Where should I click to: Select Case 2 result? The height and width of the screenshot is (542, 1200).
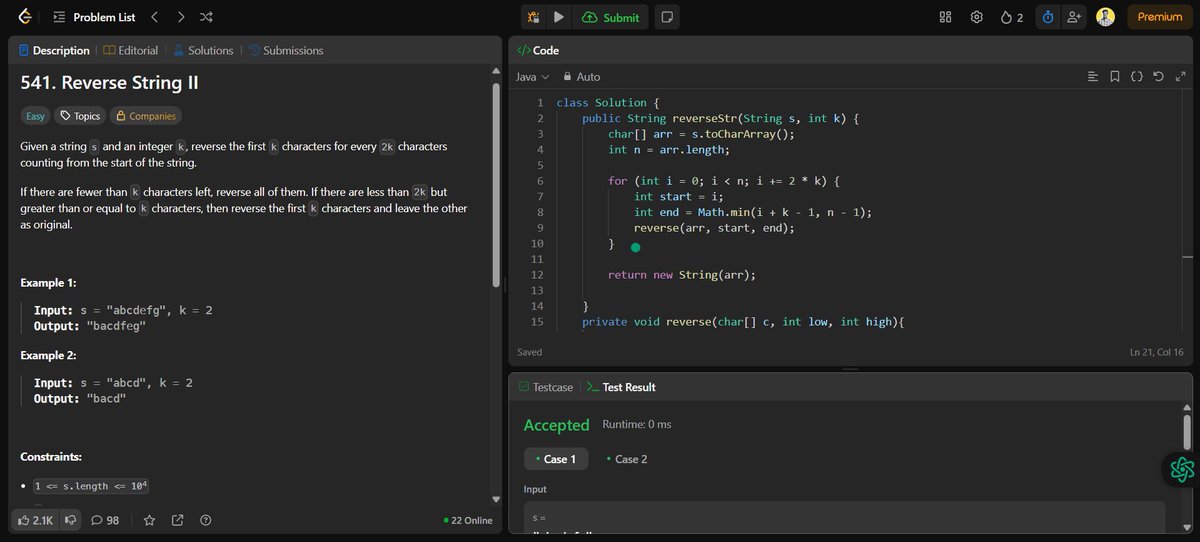(x=627, y=459)
